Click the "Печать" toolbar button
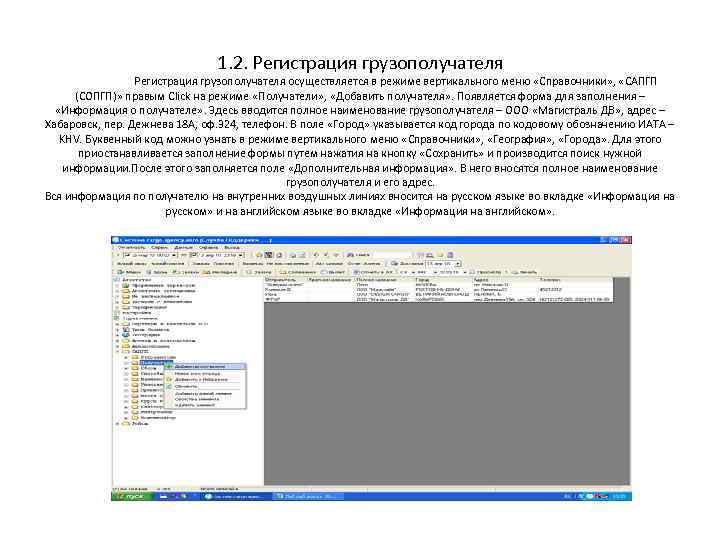Image resolution: width=720 pixels, height=540 pixels. point(524,272)
